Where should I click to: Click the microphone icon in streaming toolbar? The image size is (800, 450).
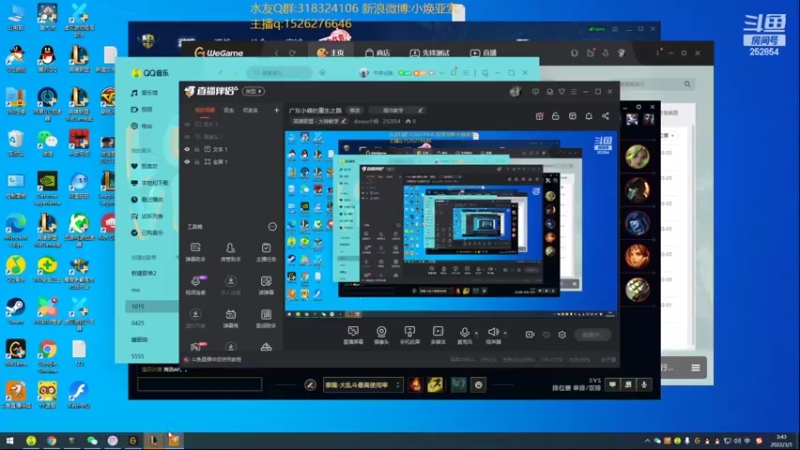pos(464,333)
